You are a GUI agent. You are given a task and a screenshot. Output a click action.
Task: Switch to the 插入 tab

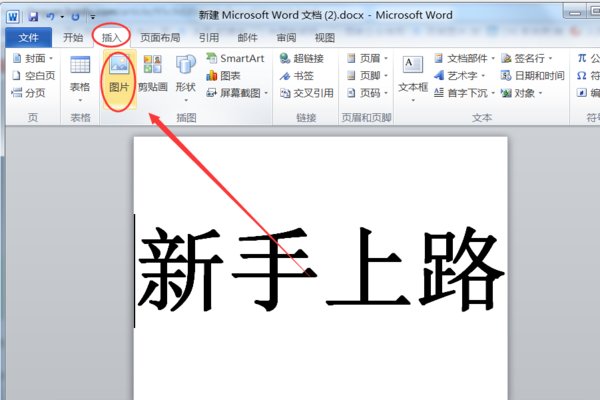111,38
